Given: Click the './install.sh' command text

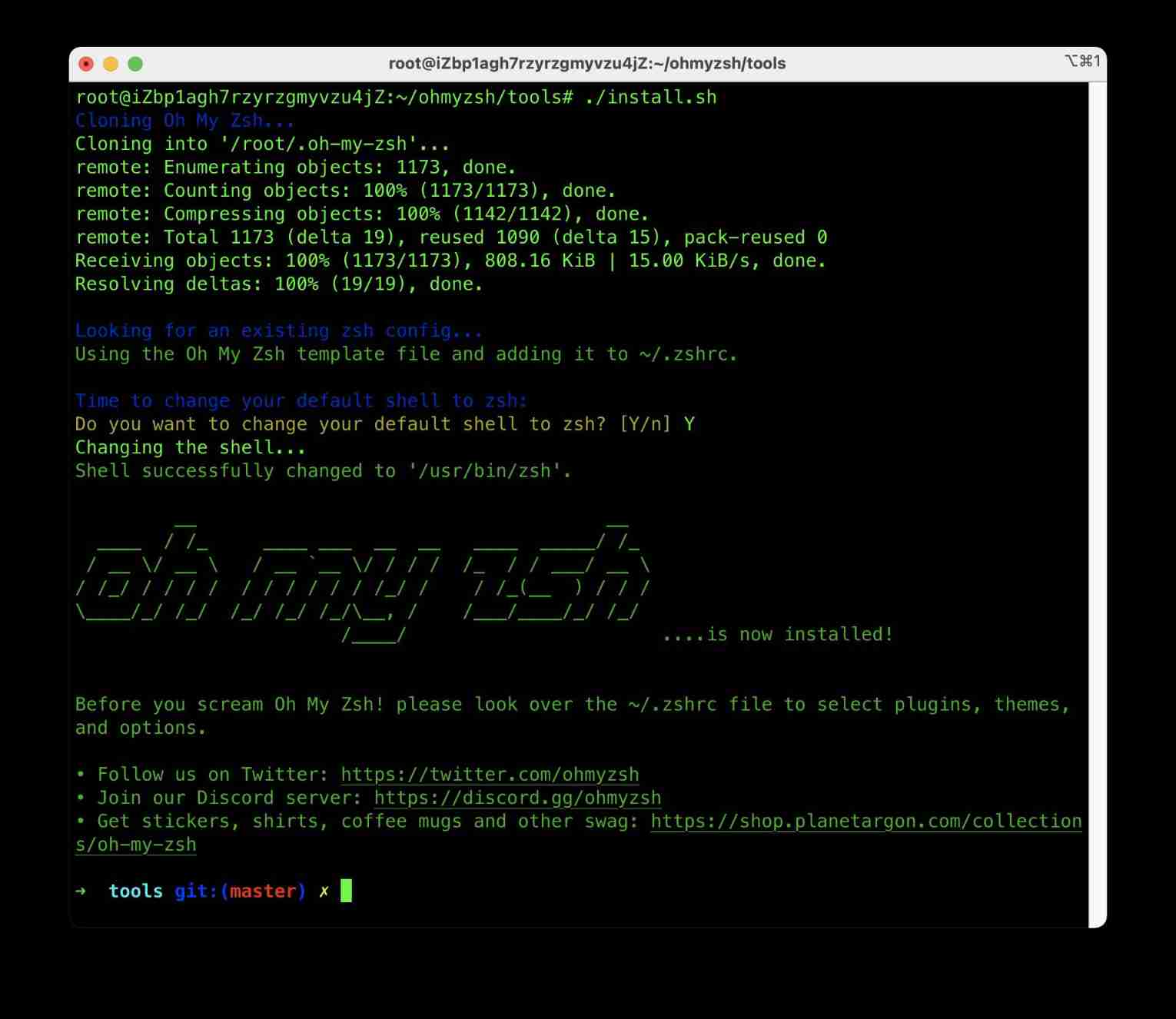Looking at the screenshot, I should click(x=650, y=97).
